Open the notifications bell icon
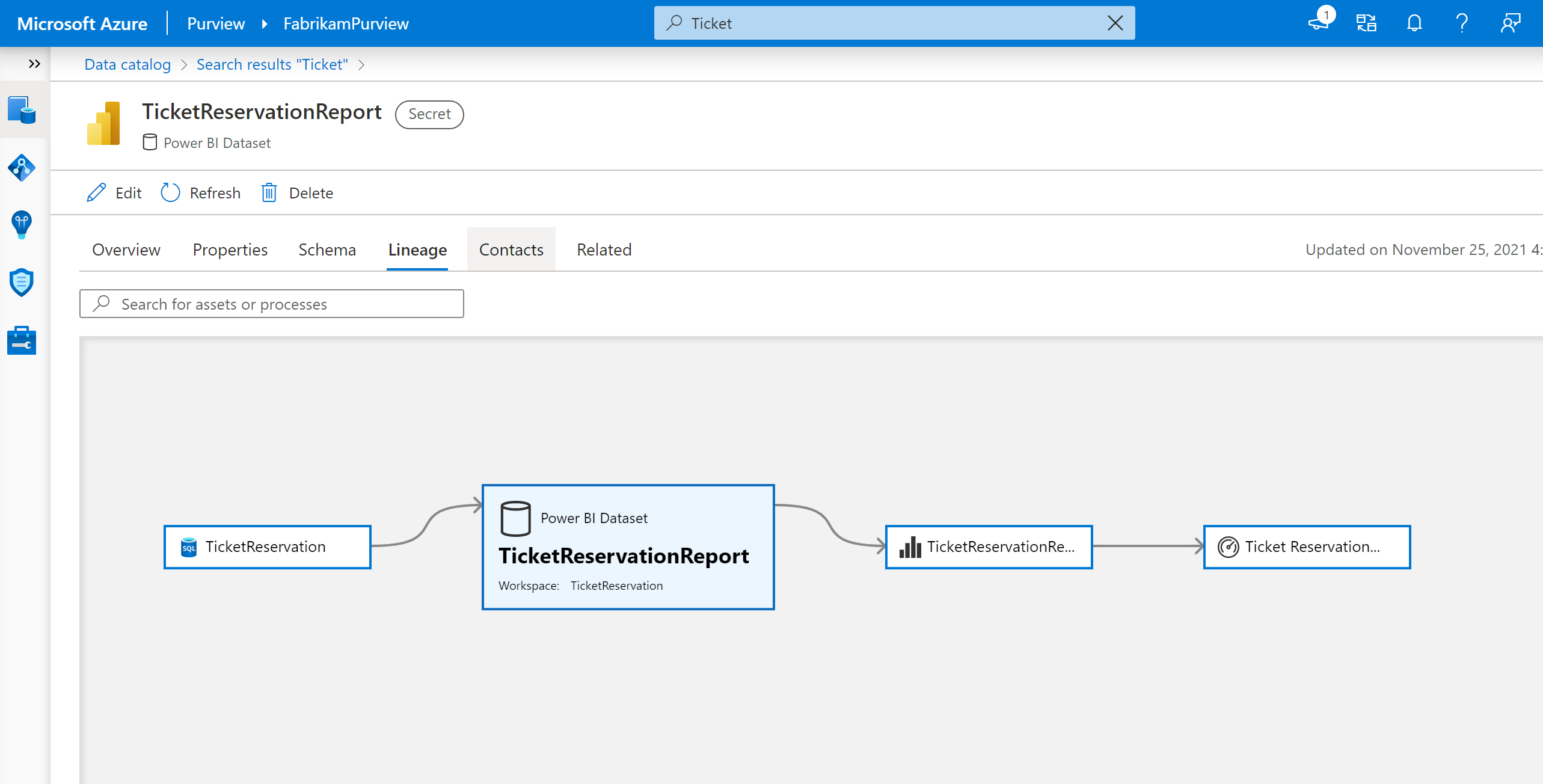 [1414, 23]
